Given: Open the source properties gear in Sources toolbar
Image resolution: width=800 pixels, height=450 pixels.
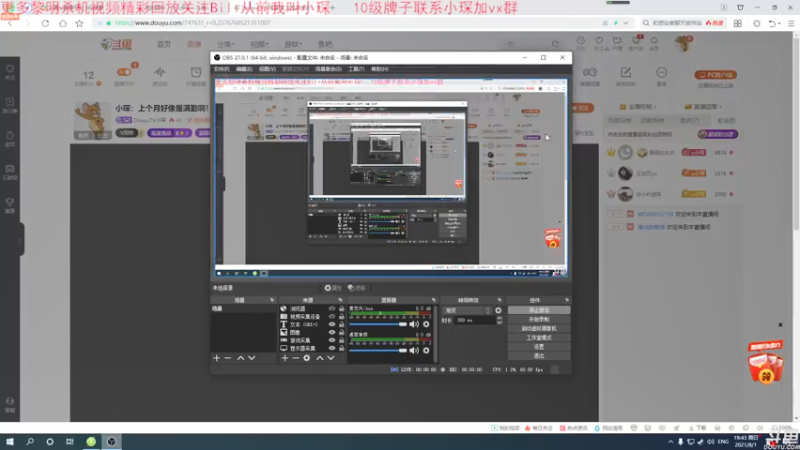Looking at the screenshot, I should [307, 358].
